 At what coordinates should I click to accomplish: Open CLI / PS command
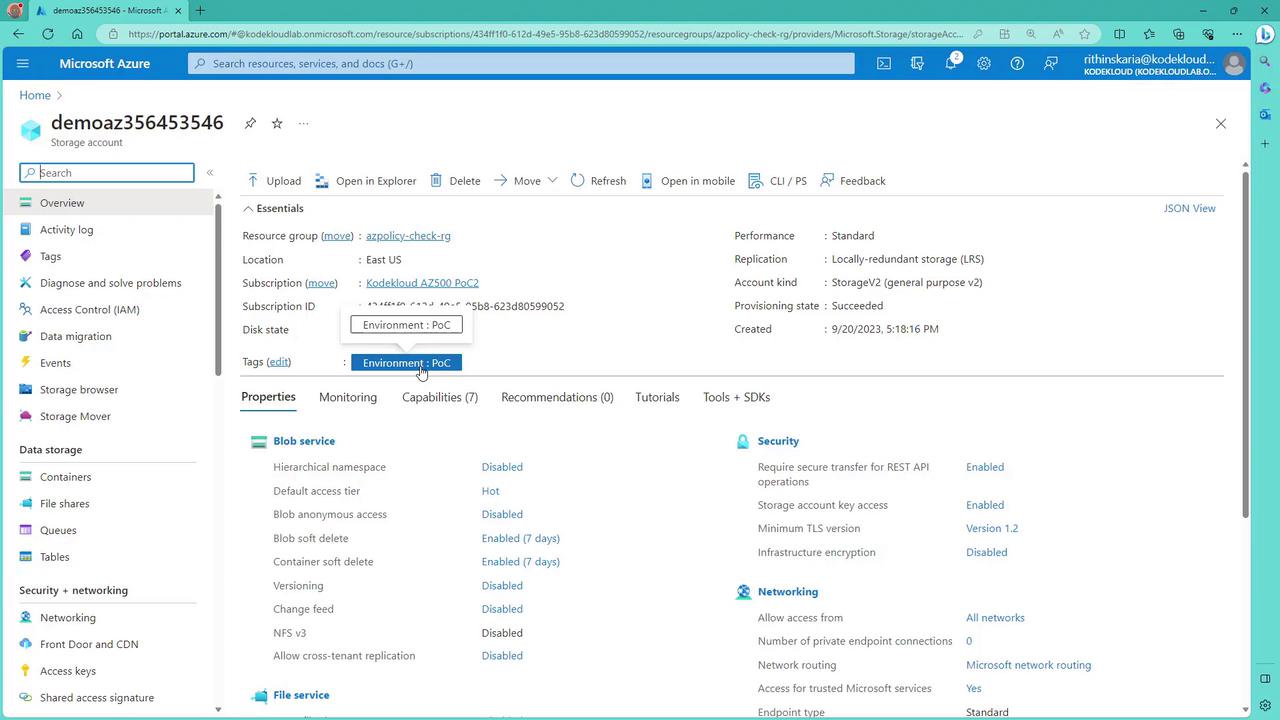777,181
